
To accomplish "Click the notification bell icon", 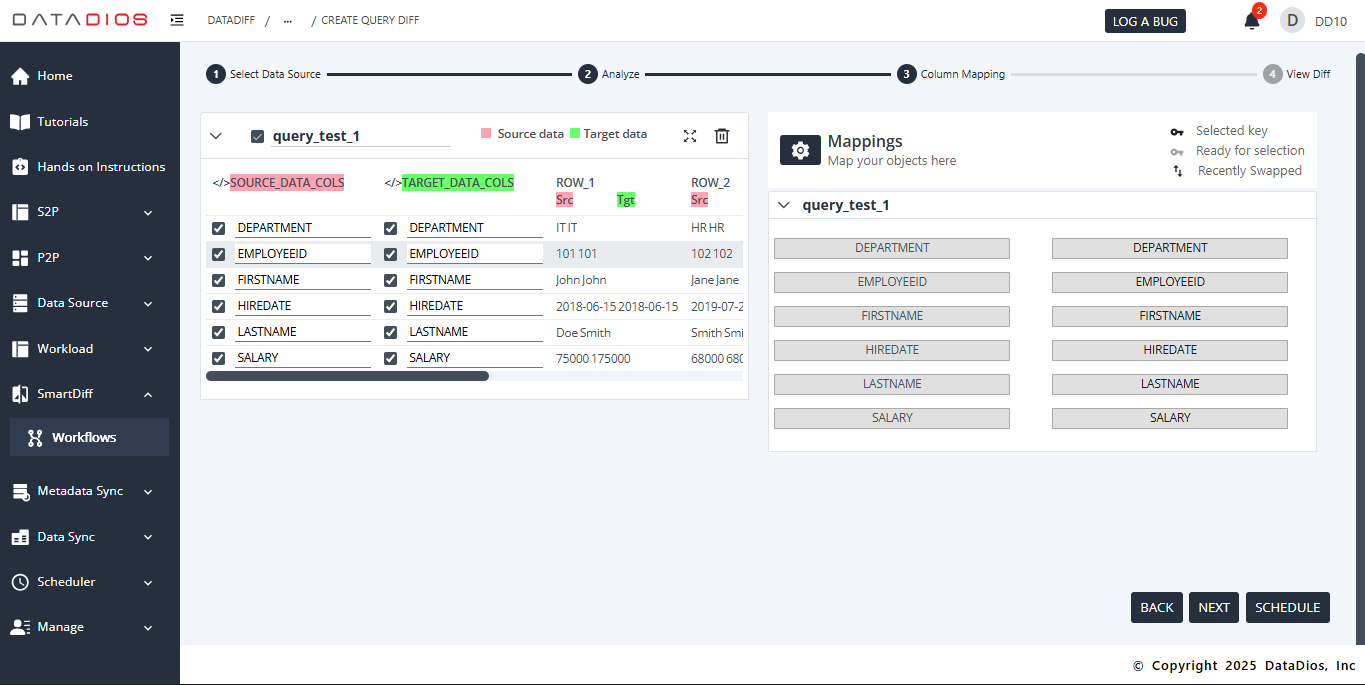I will point(1251,21).
